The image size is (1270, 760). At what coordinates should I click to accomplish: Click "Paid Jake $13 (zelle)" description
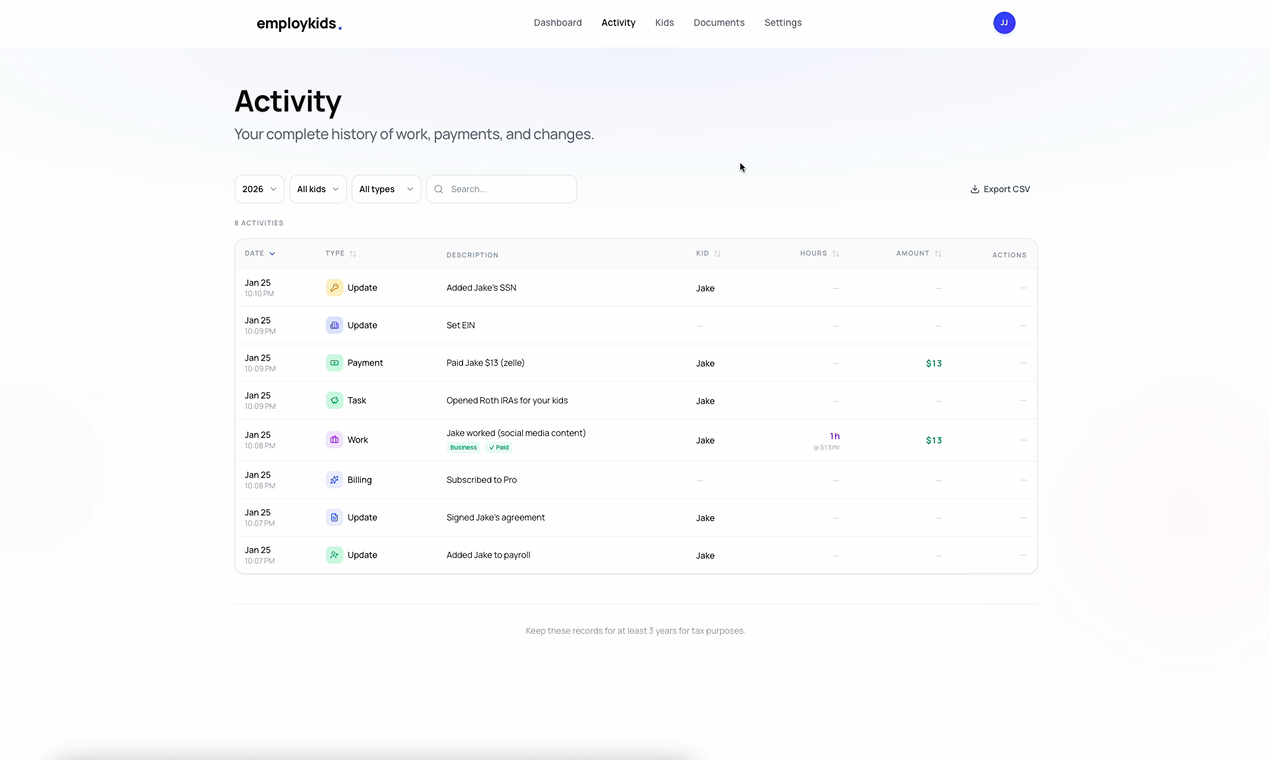[485, 363]
